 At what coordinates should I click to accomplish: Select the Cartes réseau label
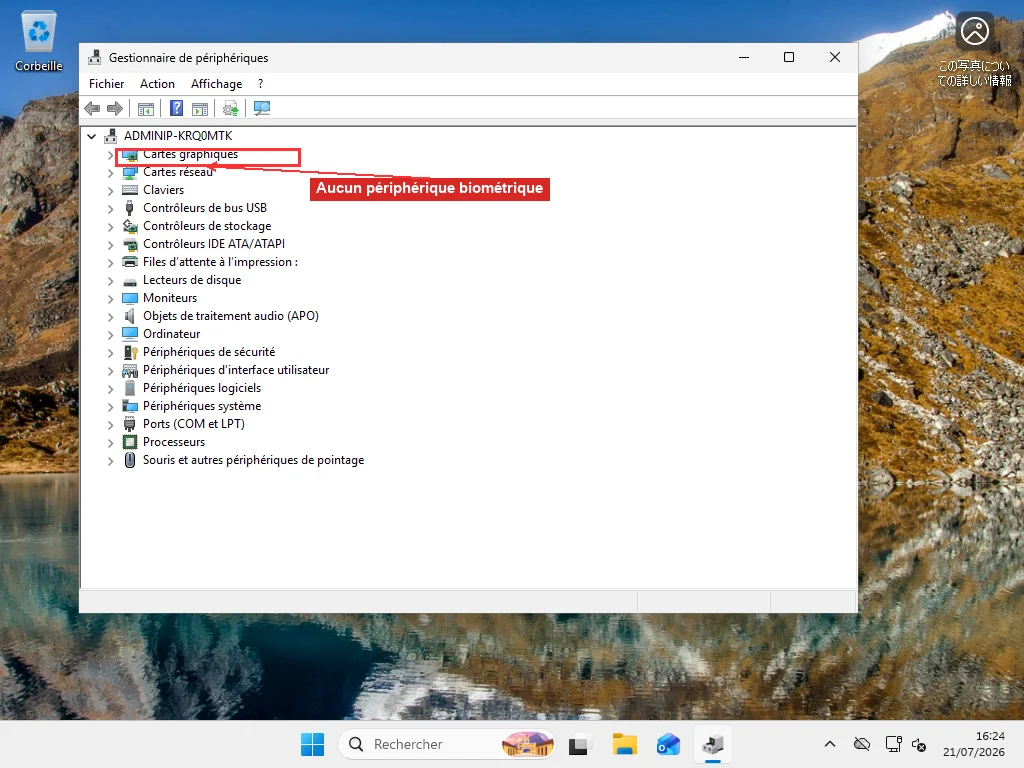(178, 172)
